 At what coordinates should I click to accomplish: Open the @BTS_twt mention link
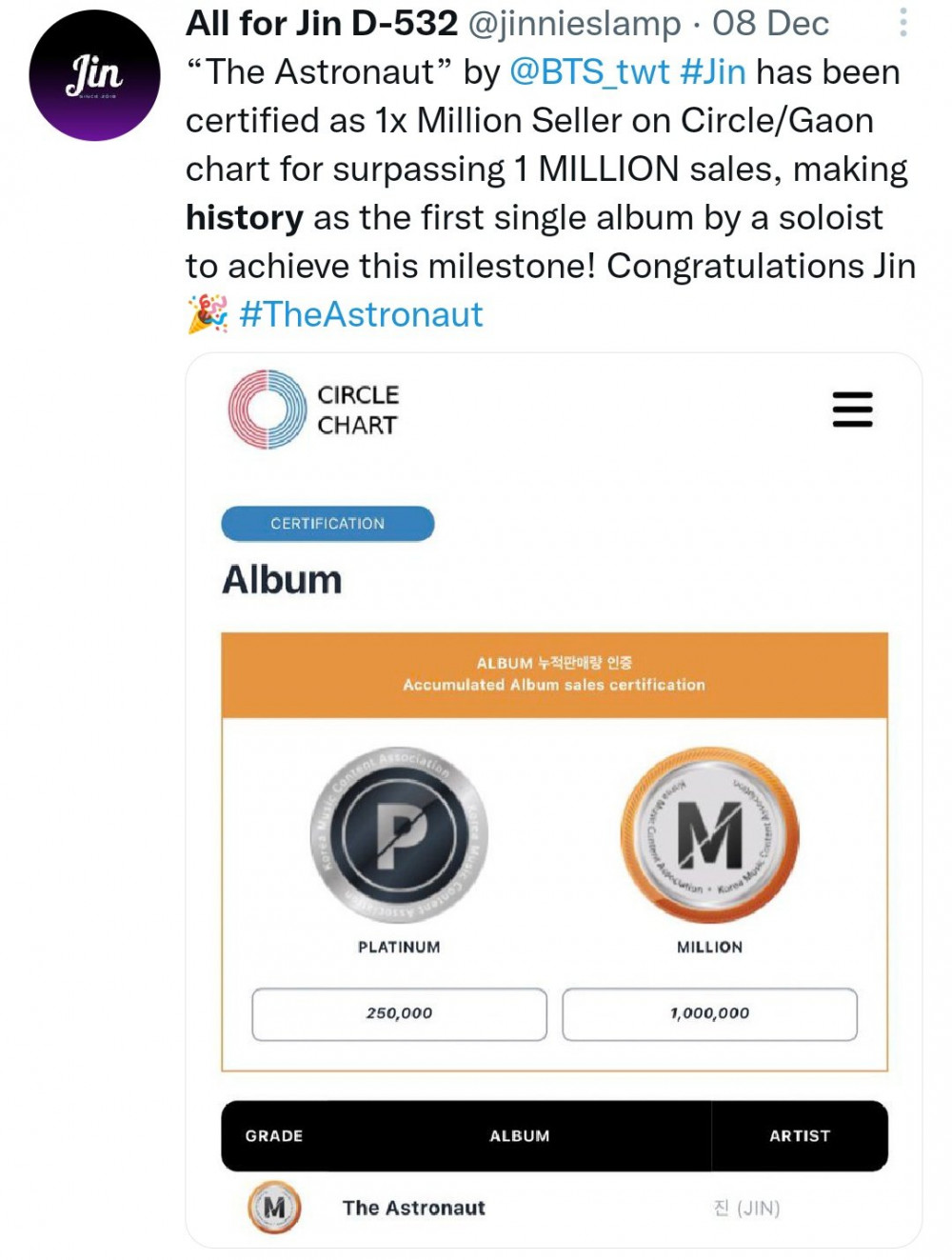[589, 72]
